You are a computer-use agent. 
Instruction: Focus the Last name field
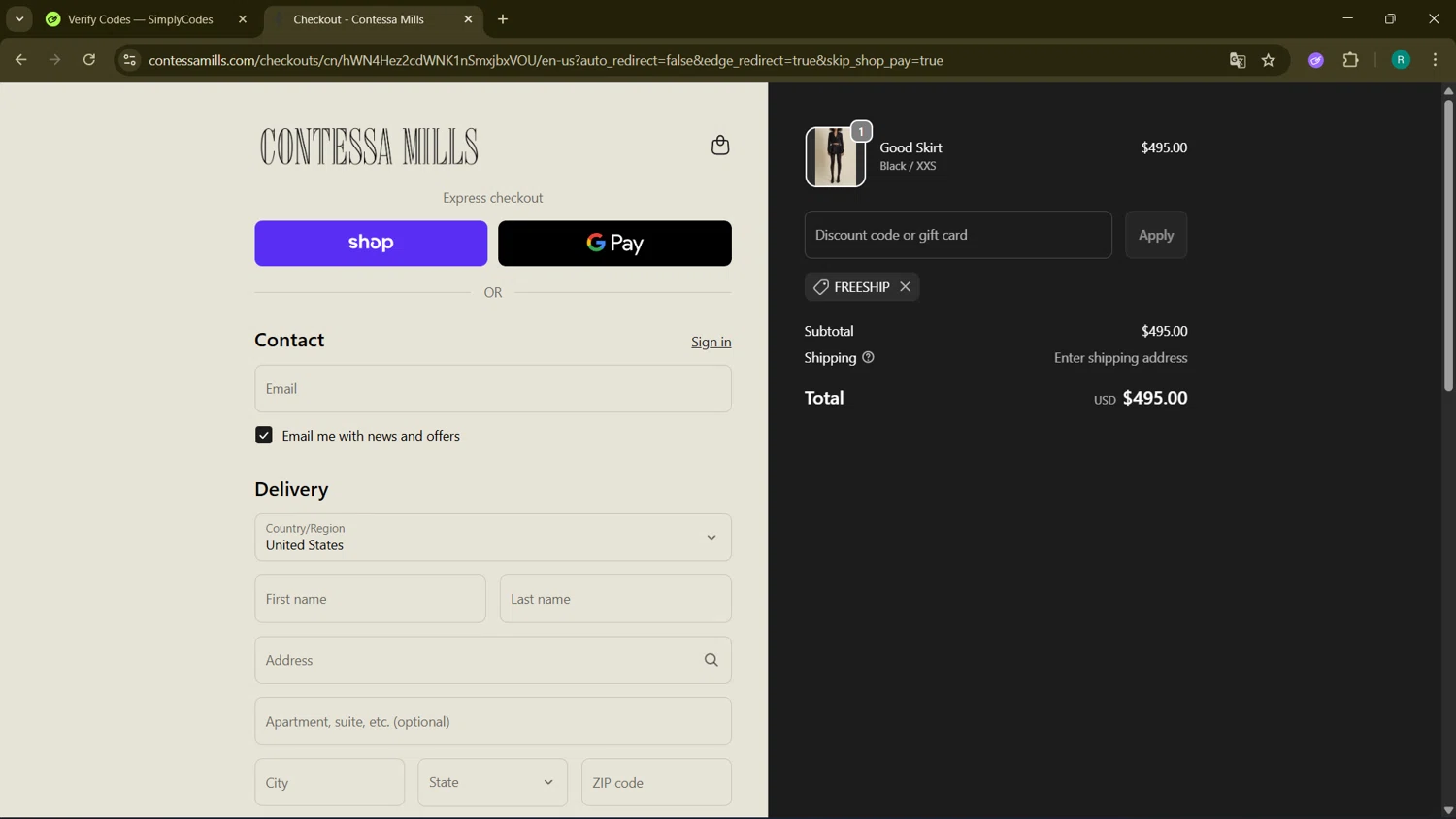[x=615, y=599]
